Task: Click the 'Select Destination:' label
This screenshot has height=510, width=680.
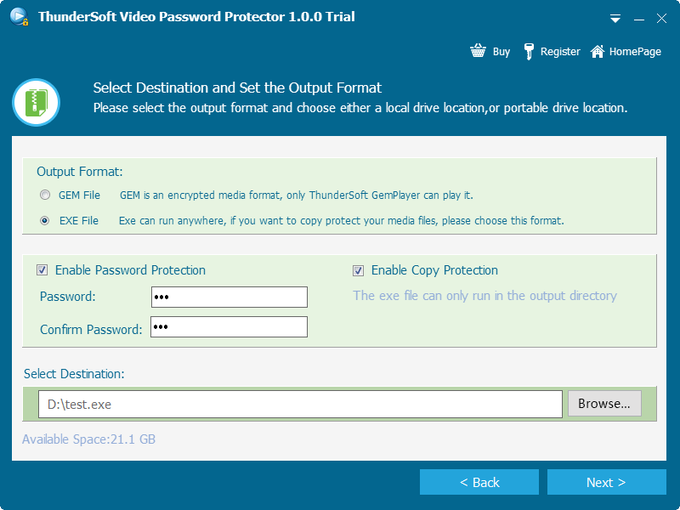Action: 74,374
